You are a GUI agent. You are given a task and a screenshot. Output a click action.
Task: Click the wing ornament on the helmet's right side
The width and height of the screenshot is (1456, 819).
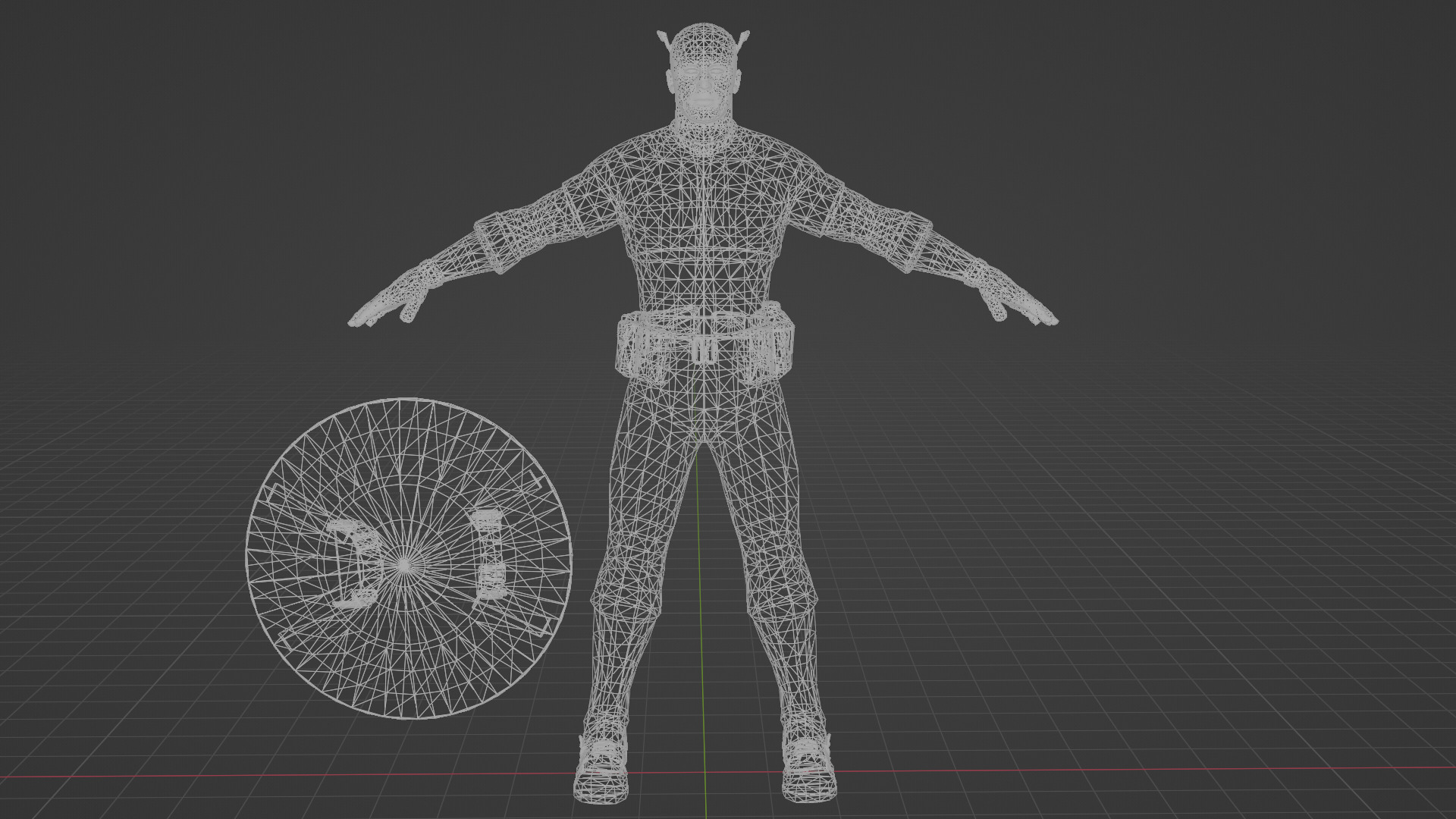point(743,40)
